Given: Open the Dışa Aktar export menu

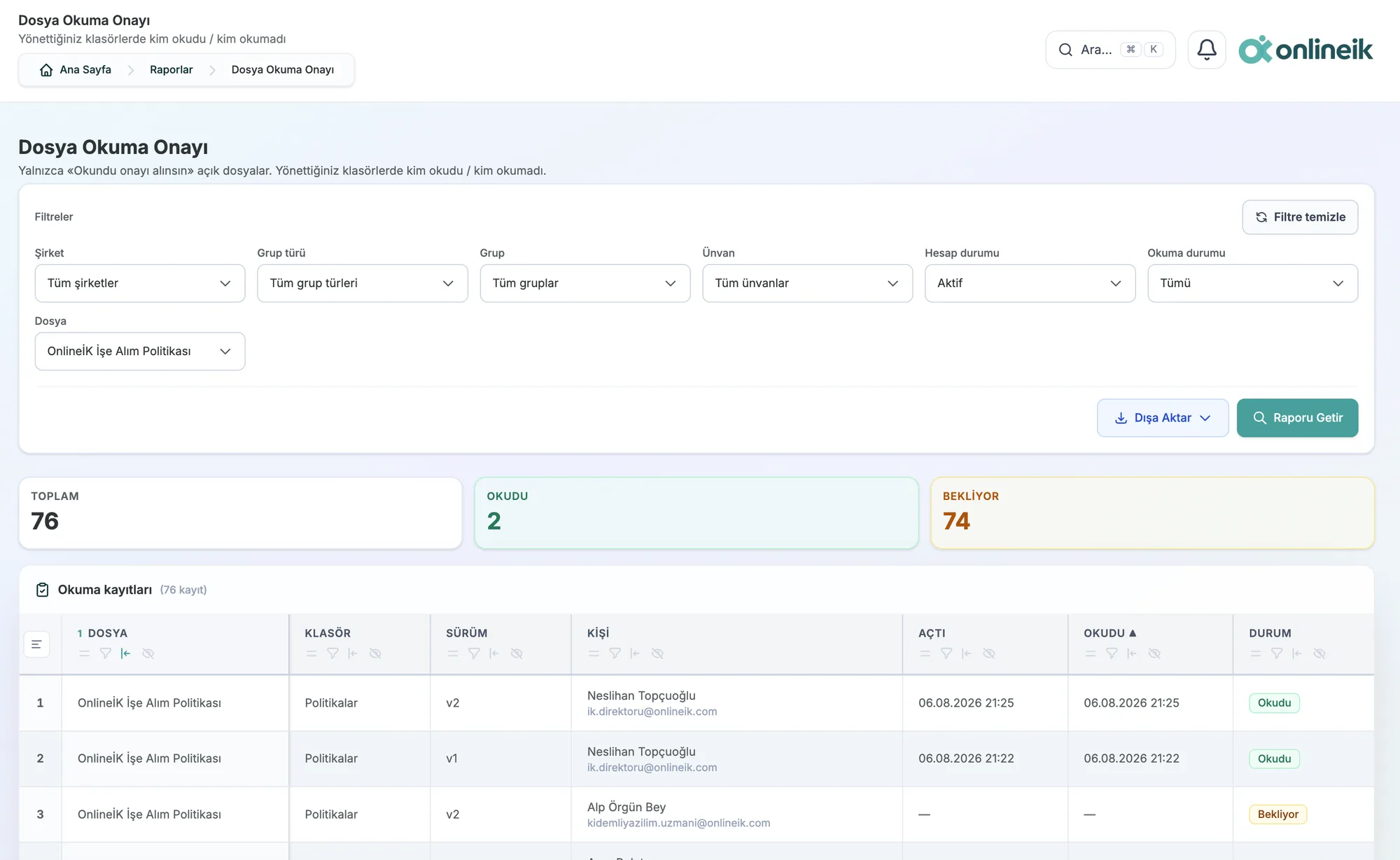Looking at the screenshot, I should point(1163,418).
